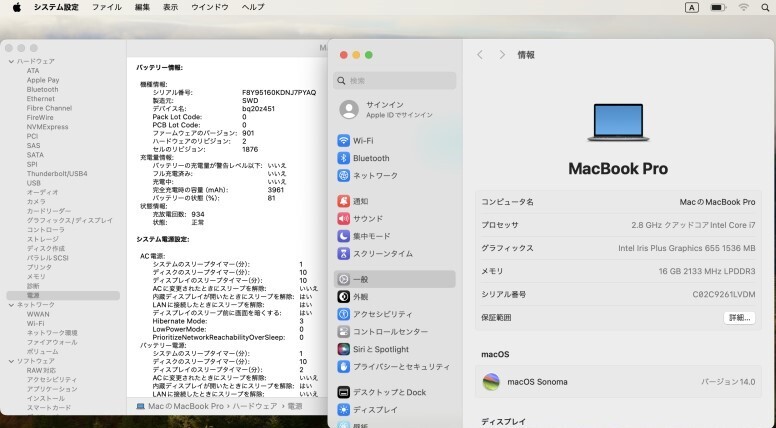Open the 編集 menu
This screenshot has height=428, width=776.
pos(142,7)
